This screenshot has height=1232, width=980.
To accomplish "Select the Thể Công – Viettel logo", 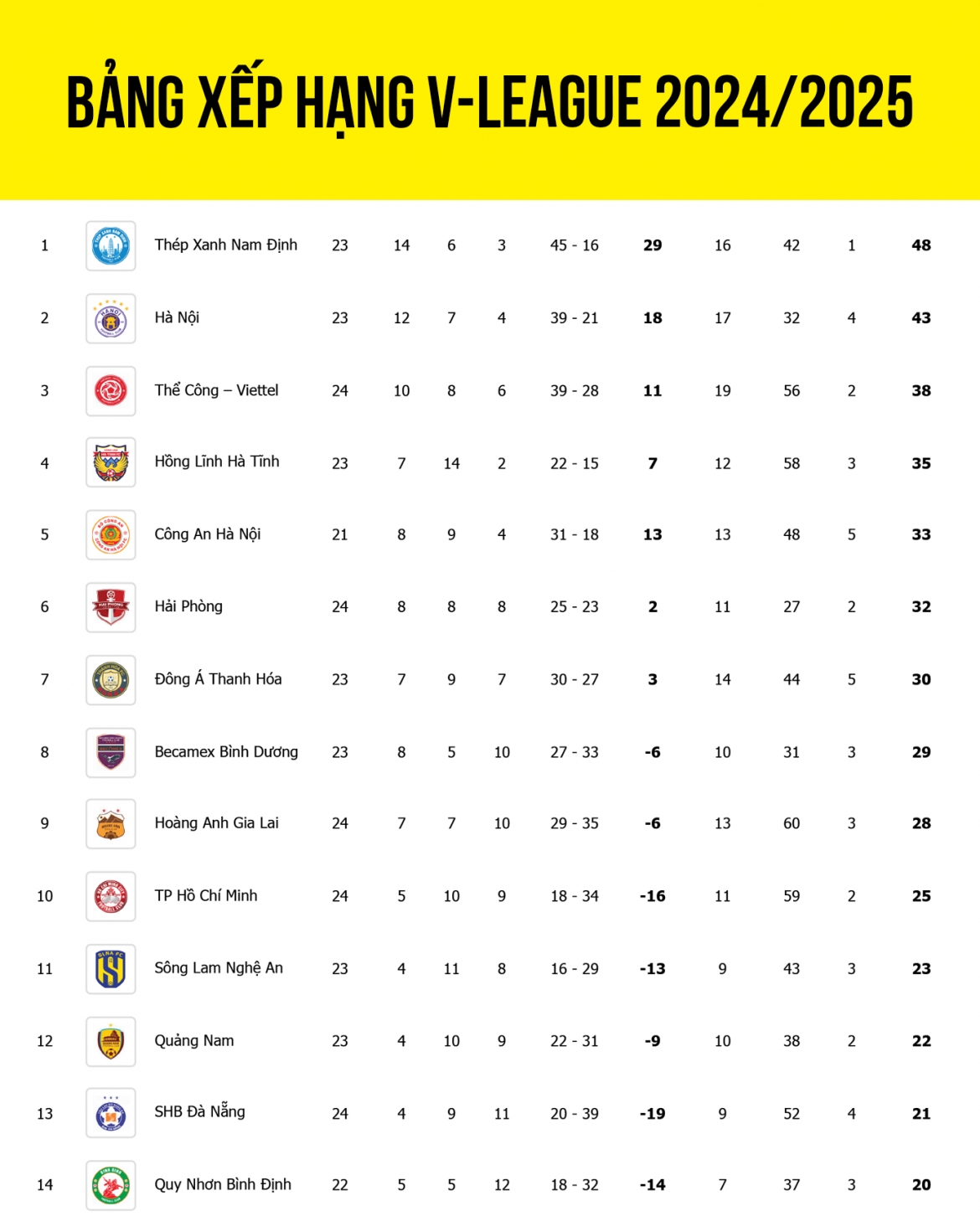I will [111, 390].
